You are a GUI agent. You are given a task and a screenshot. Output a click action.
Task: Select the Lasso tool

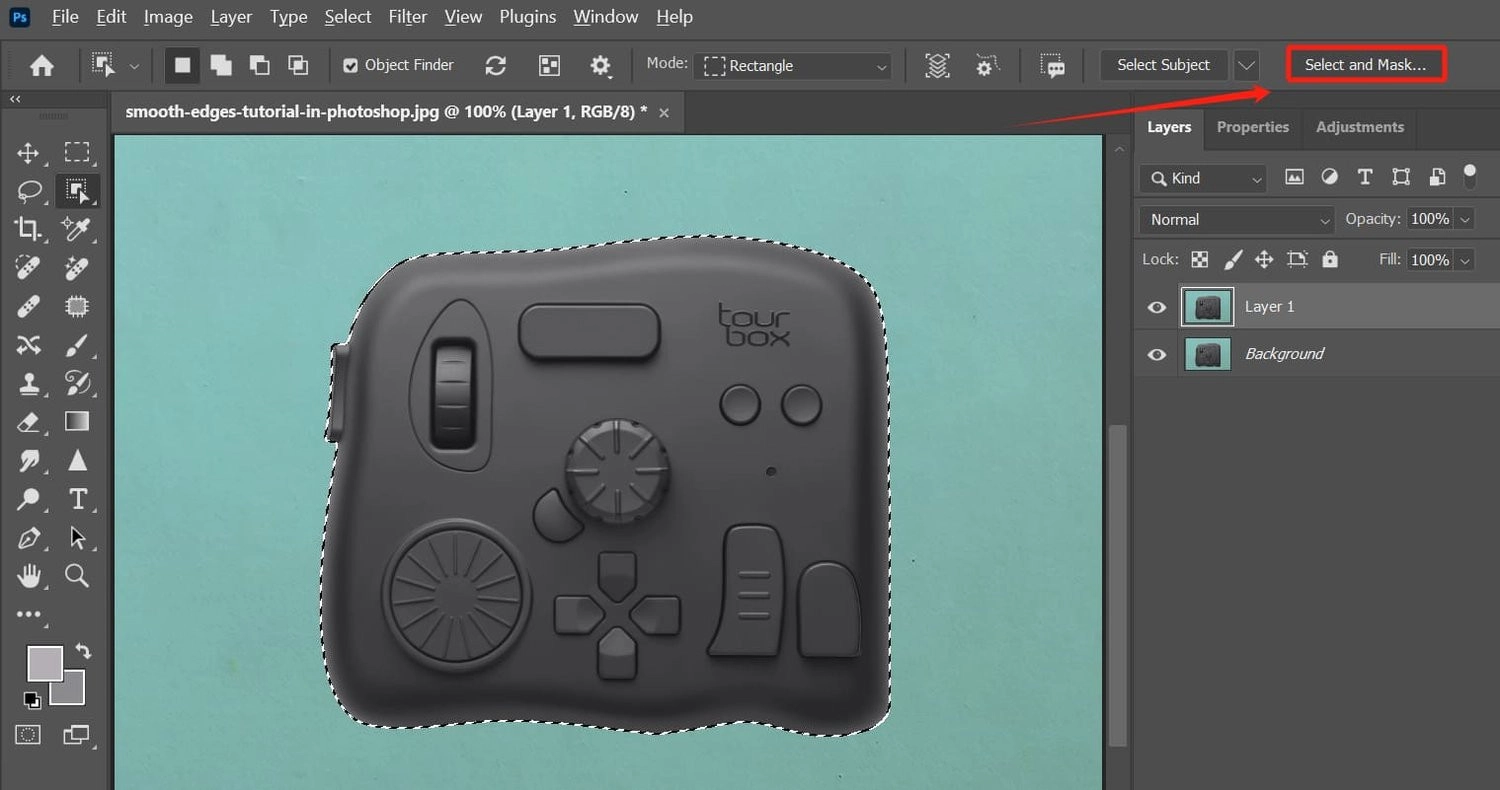[28, 190]
